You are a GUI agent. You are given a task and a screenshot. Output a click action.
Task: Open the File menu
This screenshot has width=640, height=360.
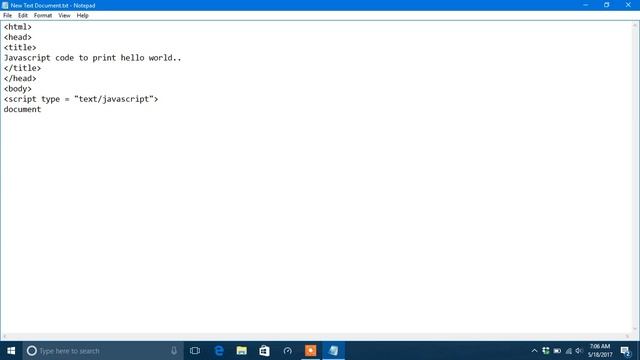(7, 16)
